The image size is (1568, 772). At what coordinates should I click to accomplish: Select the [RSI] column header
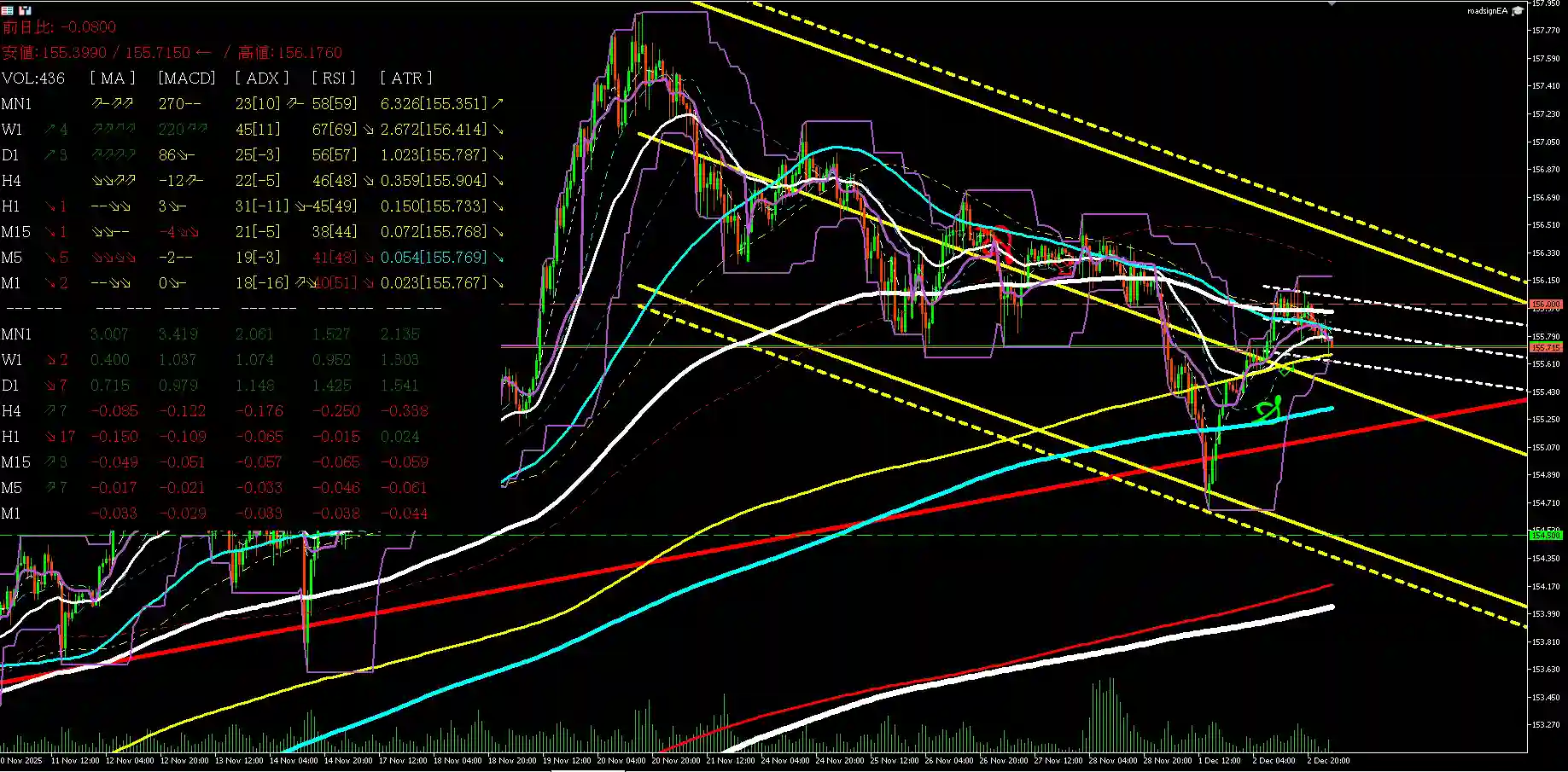pyautogui.click(x=335, y=78)
